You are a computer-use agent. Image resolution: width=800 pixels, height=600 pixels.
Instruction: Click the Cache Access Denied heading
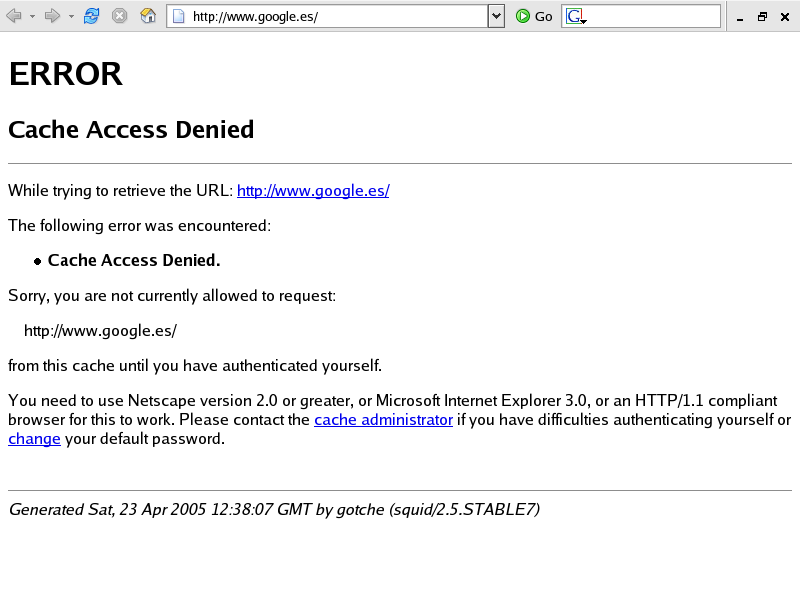[131, 130]
